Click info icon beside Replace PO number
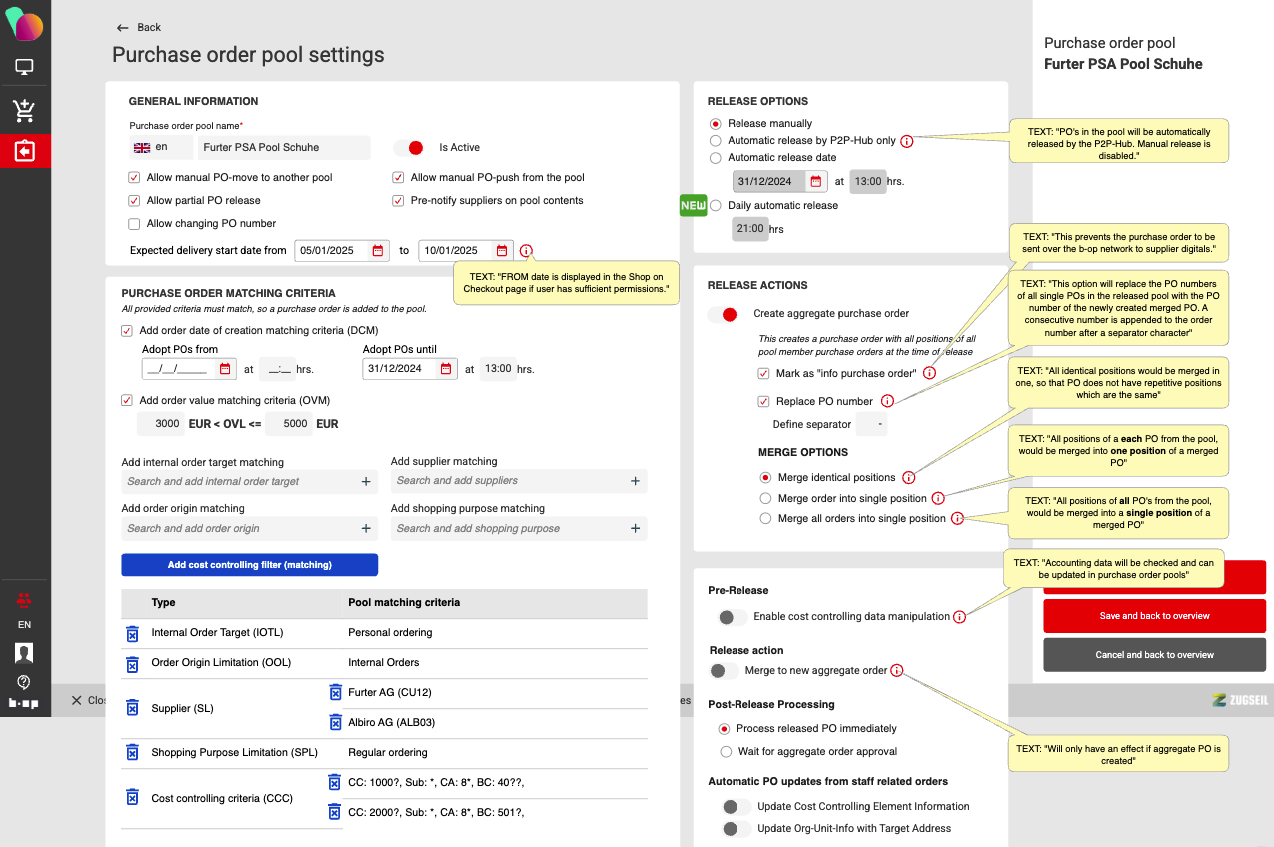 click(x=887, y=401)
